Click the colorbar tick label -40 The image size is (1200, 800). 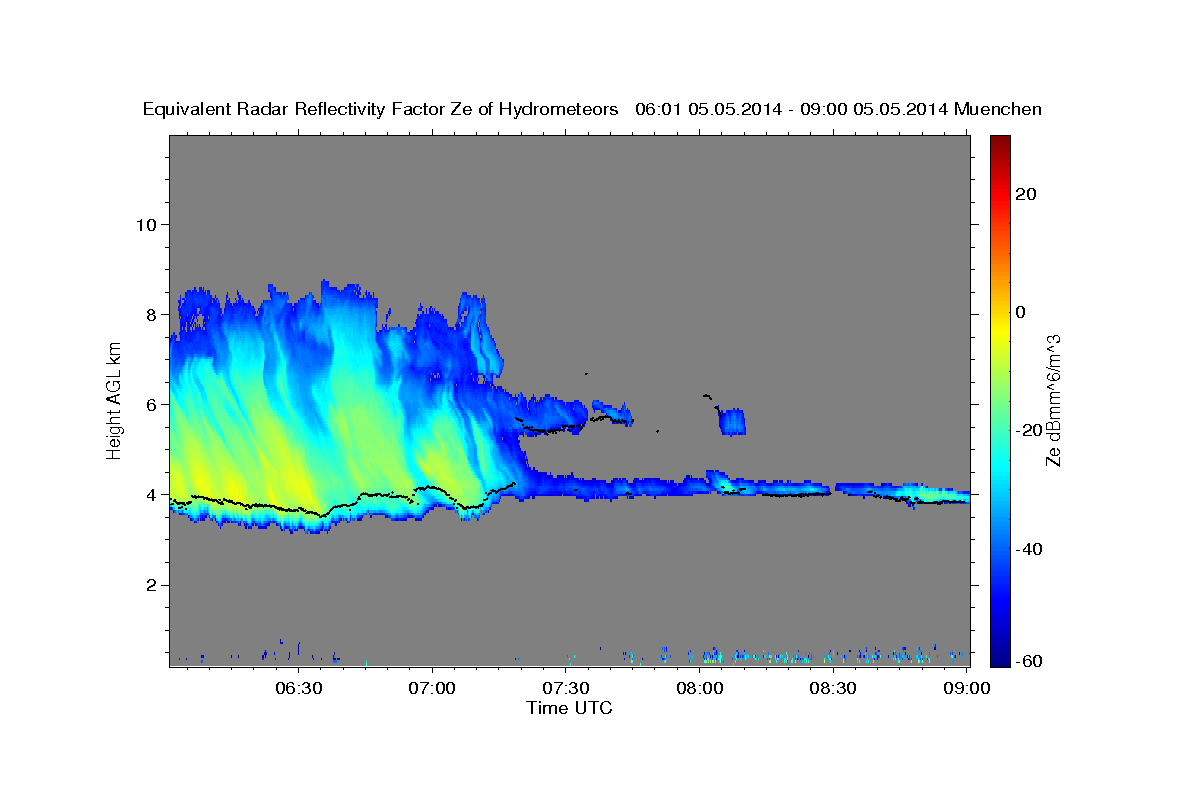point(1027,549)
